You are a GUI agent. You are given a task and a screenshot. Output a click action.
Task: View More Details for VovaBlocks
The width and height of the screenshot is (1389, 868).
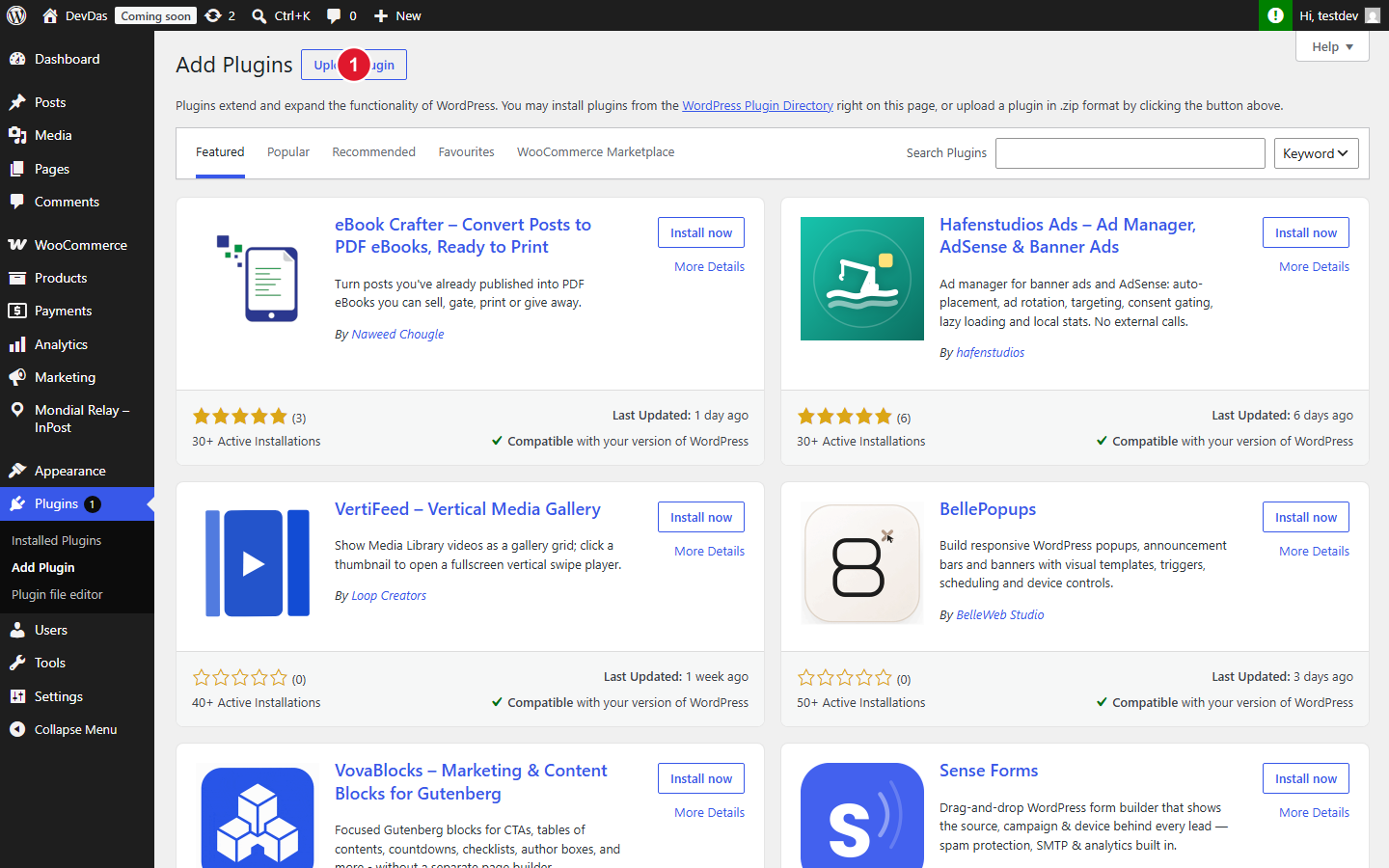709,812
